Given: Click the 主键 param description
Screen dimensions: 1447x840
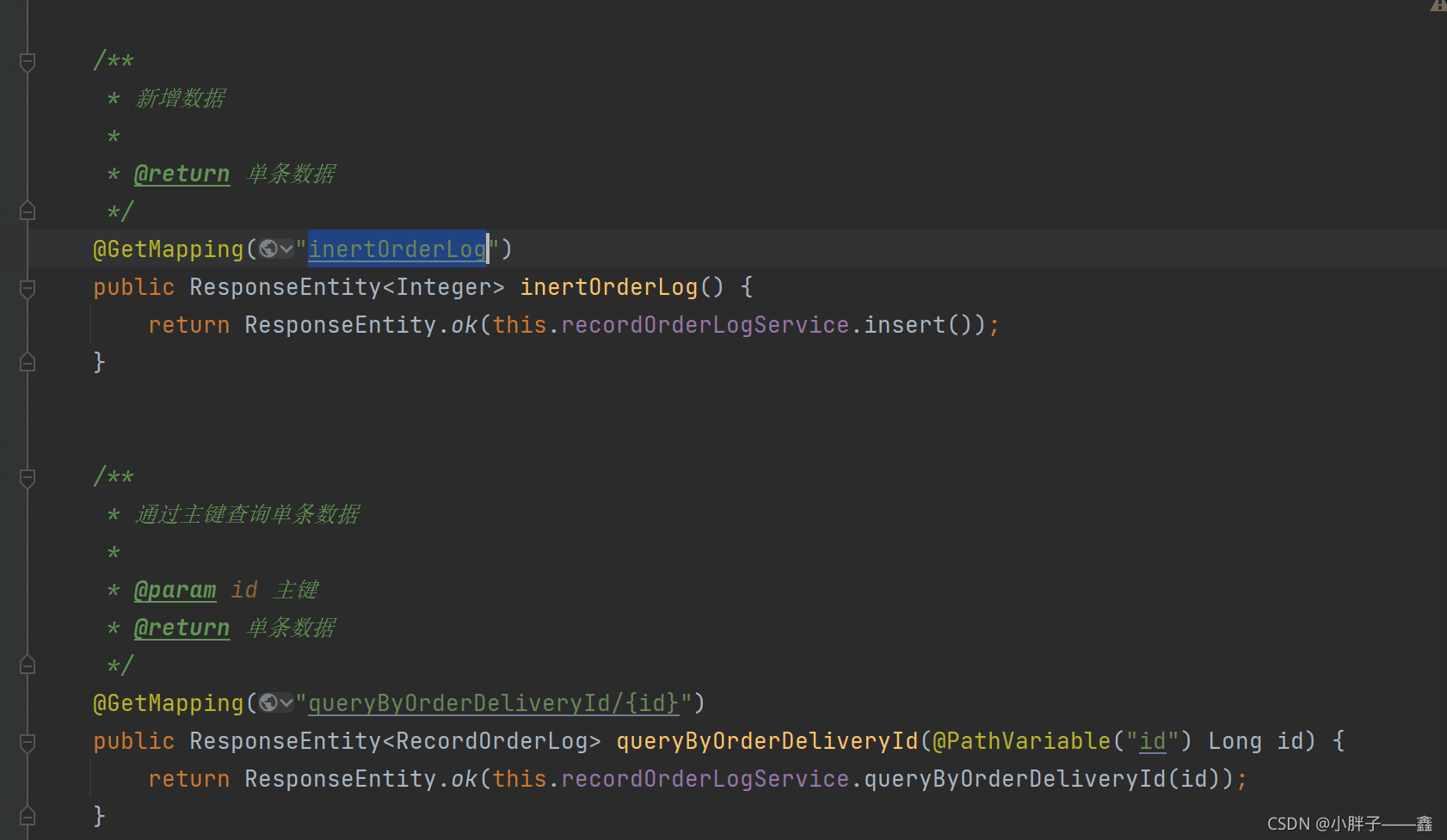Looking at the screenshot, I should (x=297, y=590).
